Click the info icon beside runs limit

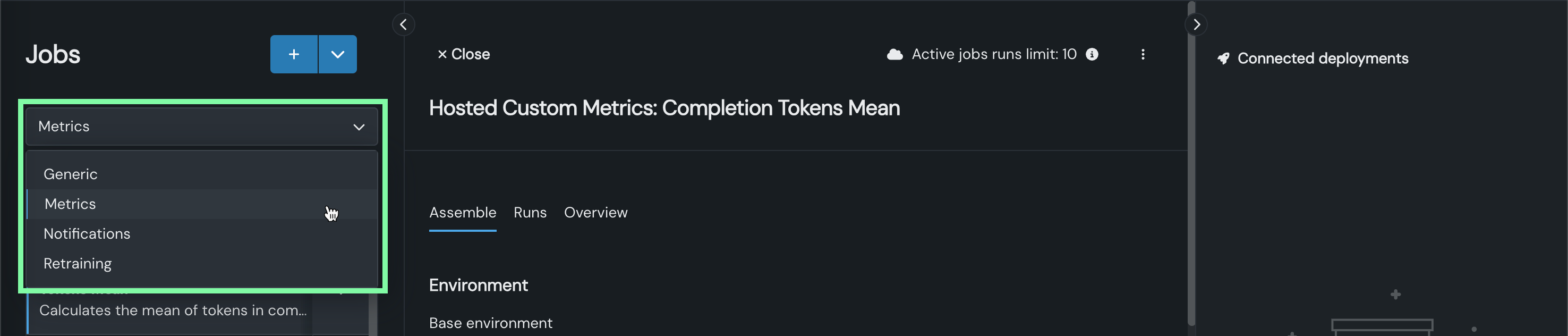click(1092, 54)
